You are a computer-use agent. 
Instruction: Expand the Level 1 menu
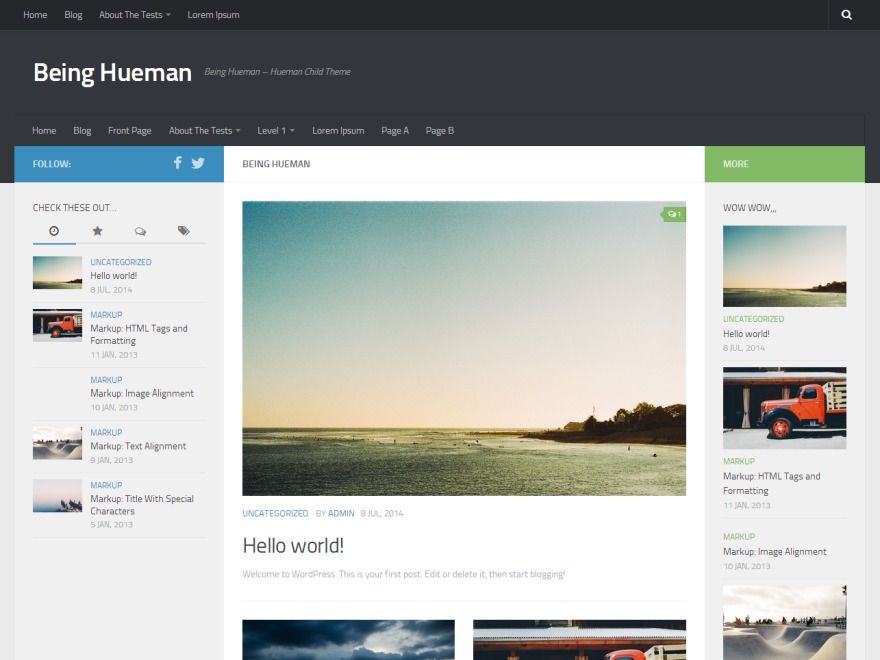[275, 130]
